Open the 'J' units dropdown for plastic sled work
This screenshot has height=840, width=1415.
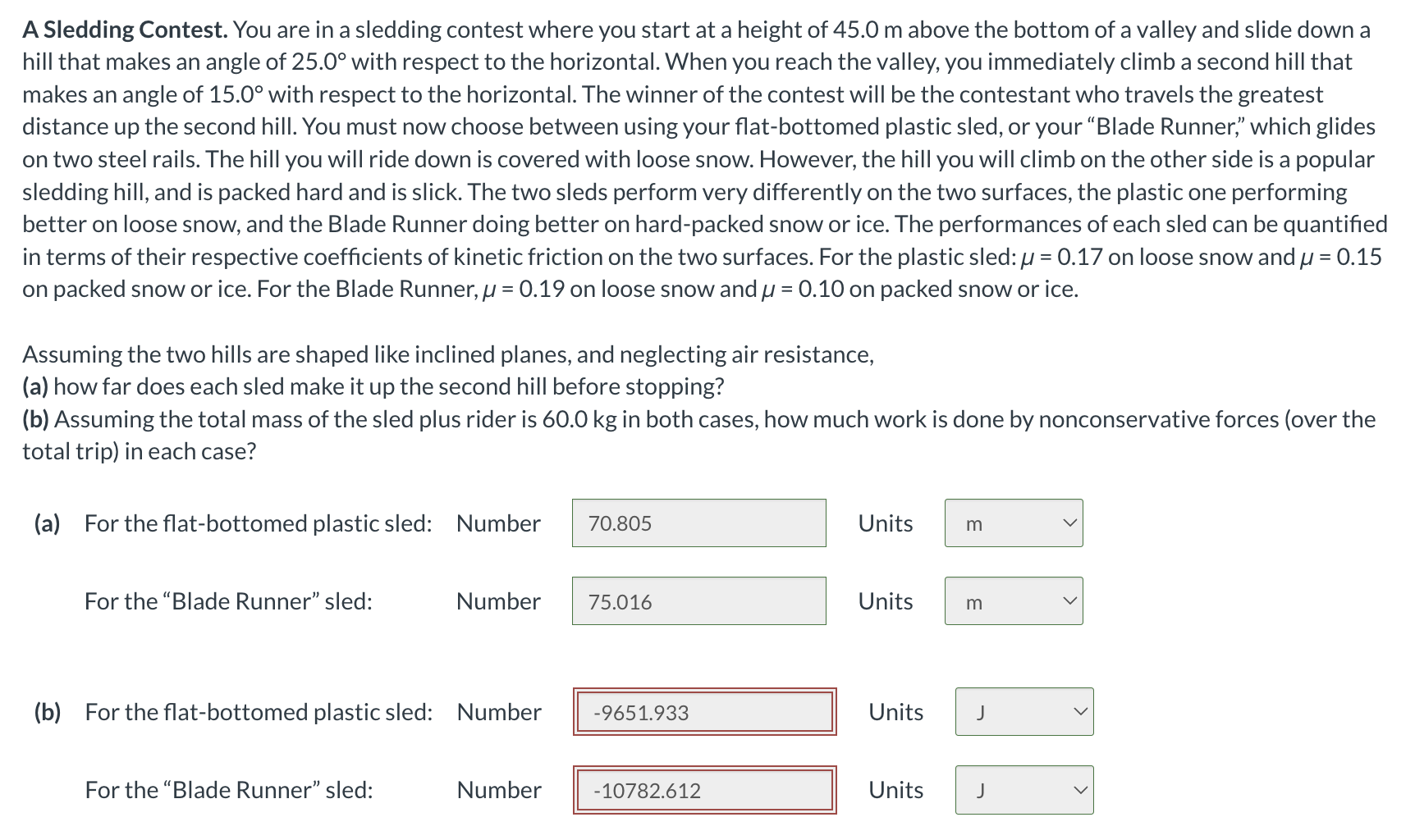(1023, 712)
